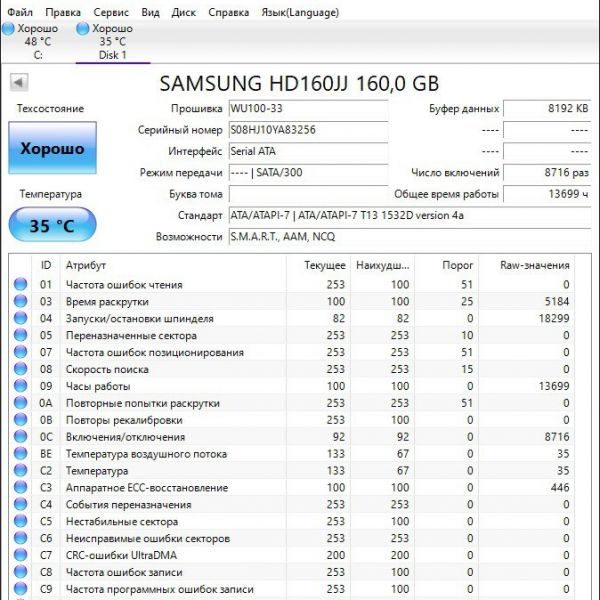Screen dimensions: 600x600
Task: Click status icon for Аппаратное ECC-восстановление
Action: pyautogui.click(x=20, y=487)
